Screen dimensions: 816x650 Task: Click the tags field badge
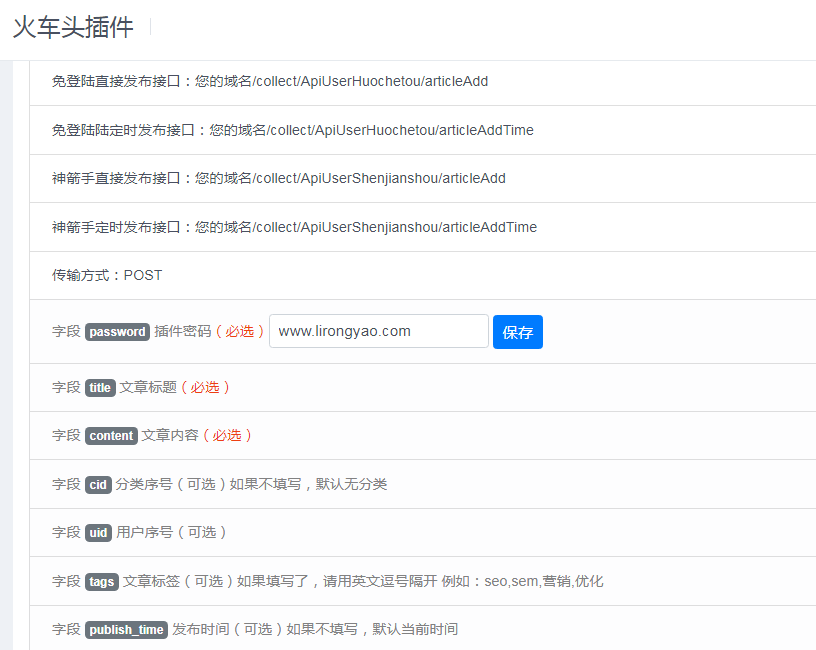(x=101, y=581)
